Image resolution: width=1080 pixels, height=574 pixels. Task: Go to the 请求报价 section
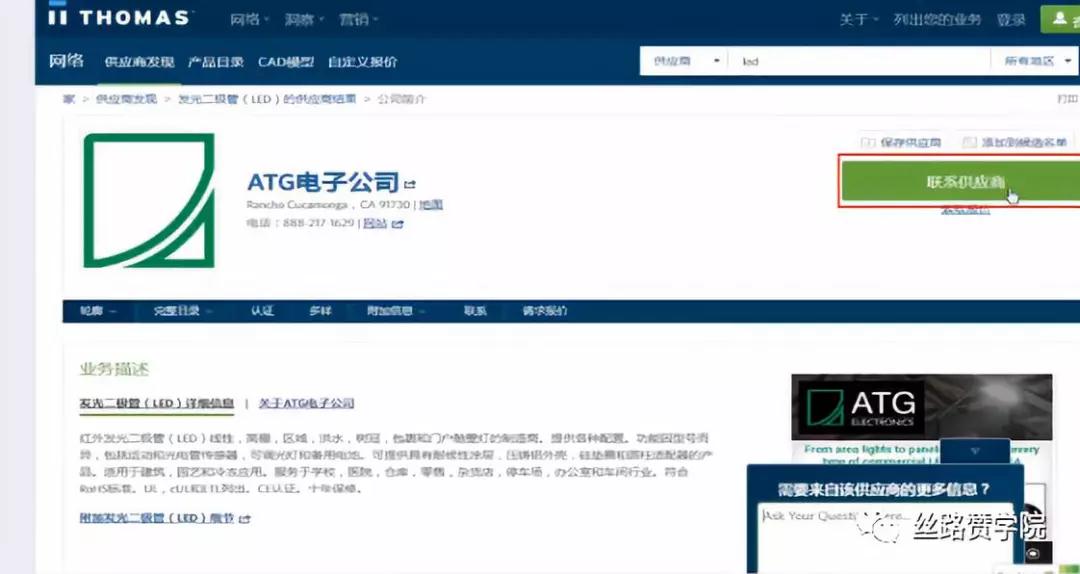pyautogui.click(x=545, y=311)
